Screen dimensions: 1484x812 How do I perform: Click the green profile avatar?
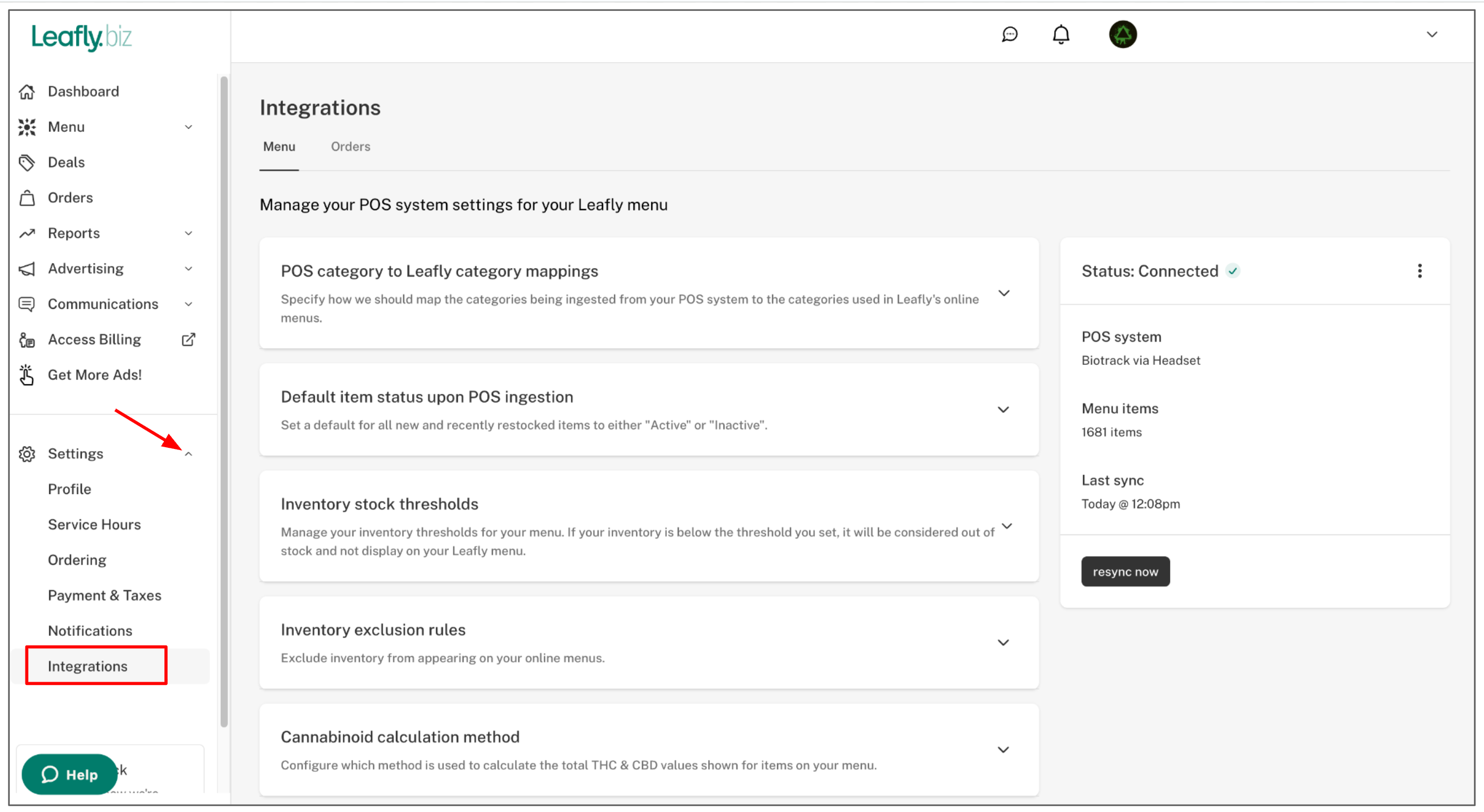(x=1122, y=34)
